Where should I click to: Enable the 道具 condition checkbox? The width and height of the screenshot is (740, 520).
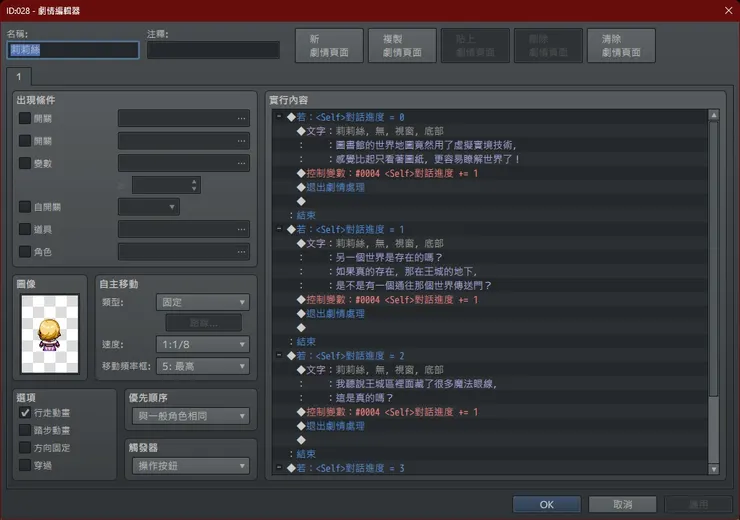25,229
